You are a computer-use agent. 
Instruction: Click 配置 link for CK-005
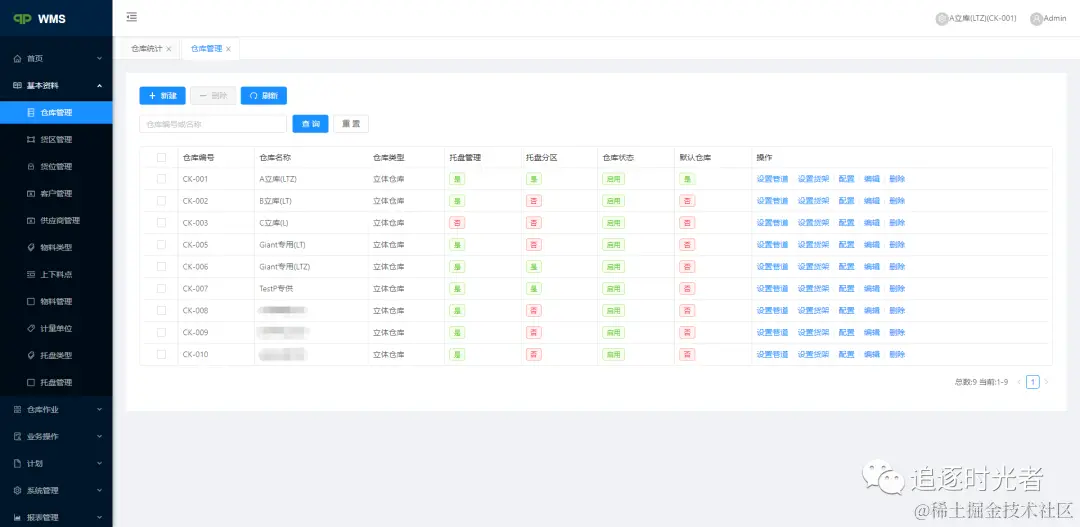click(847, 245)
